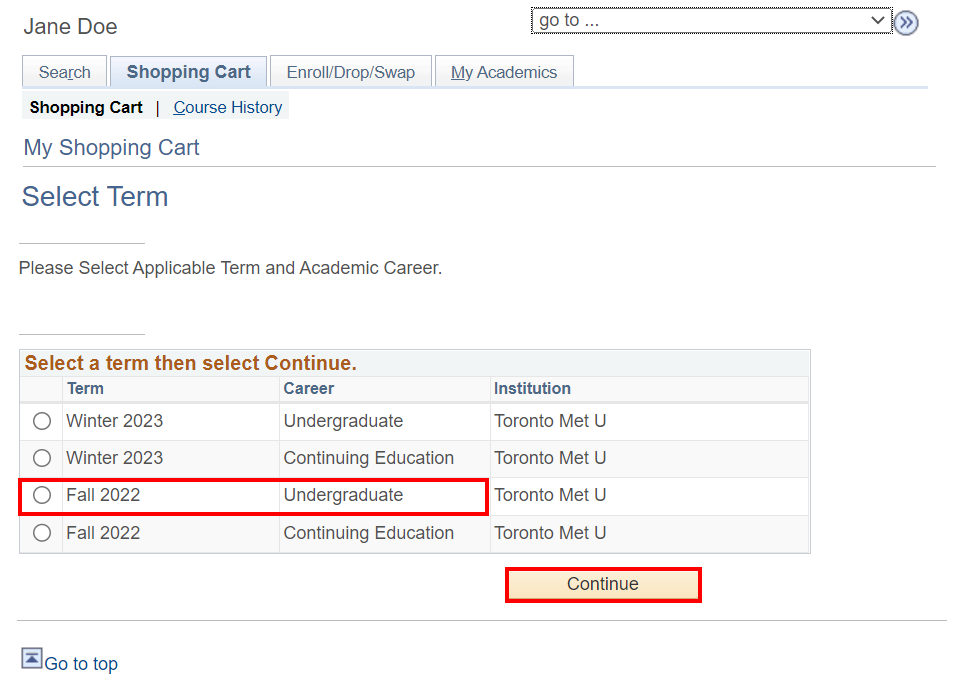Select Winter 2023 Undergraduate radio button

point(42,421)
